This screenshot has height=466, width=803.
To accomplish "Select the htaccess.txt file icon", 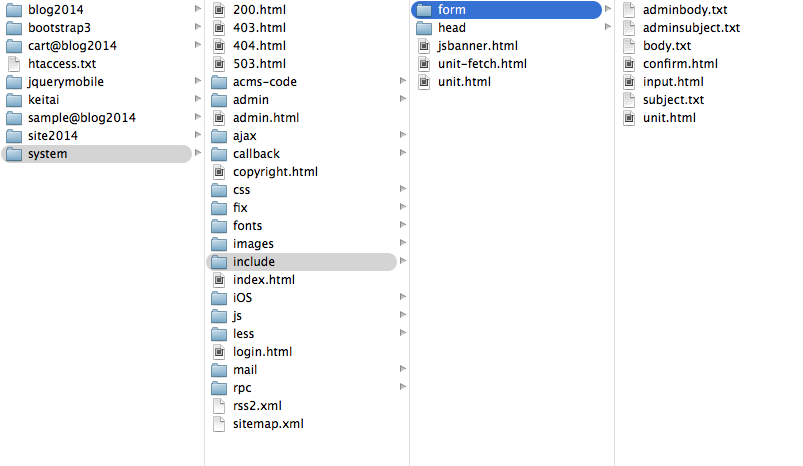I will (x=14, y=64).
